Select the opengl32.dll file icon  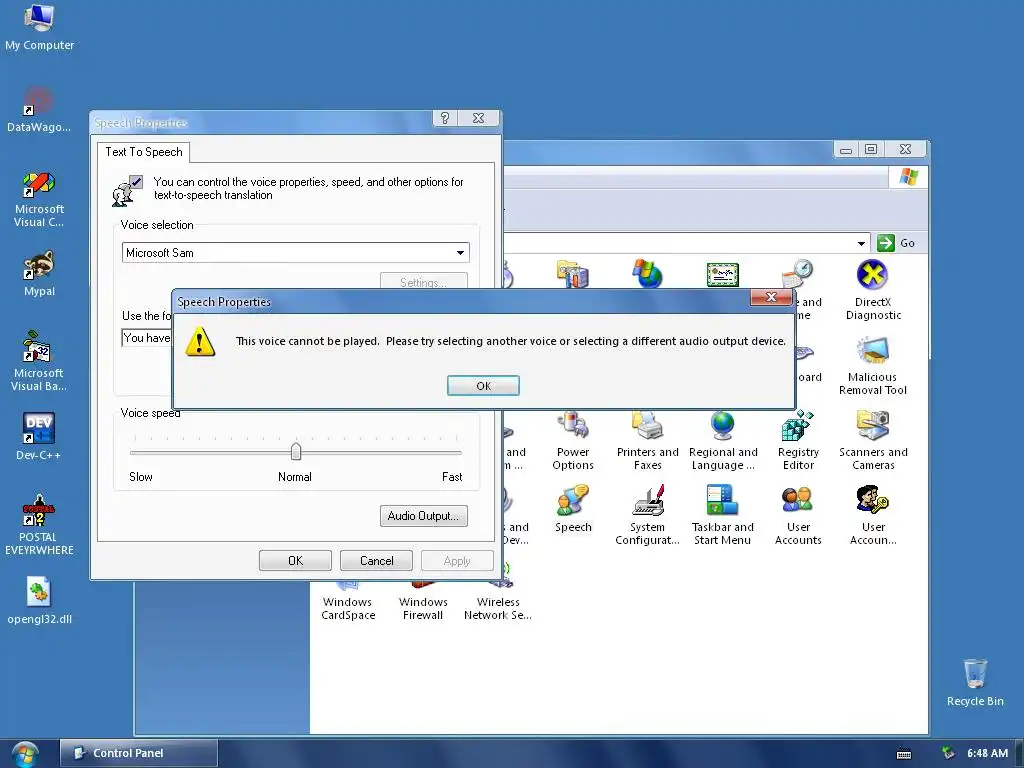(39, 601)
